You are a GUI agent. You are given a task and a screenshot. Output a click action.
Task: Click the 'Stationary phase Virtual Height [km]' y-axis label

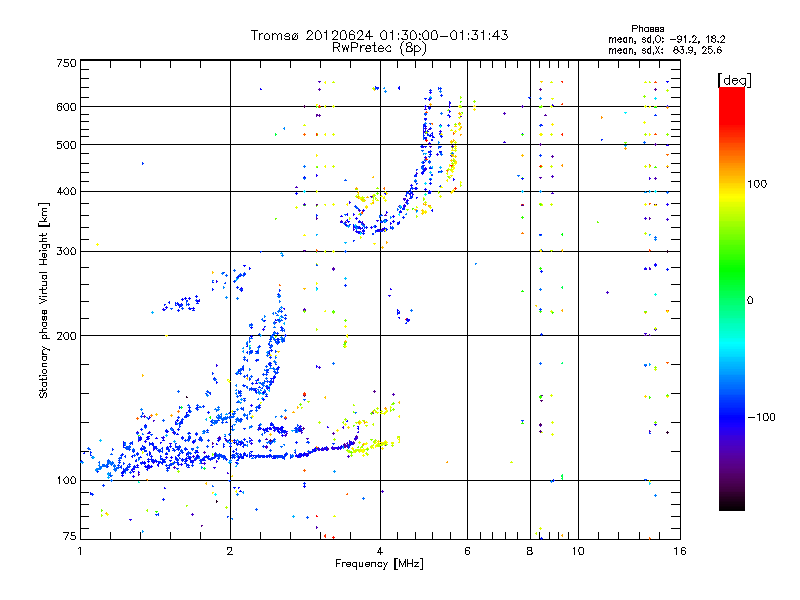point(44,301)
